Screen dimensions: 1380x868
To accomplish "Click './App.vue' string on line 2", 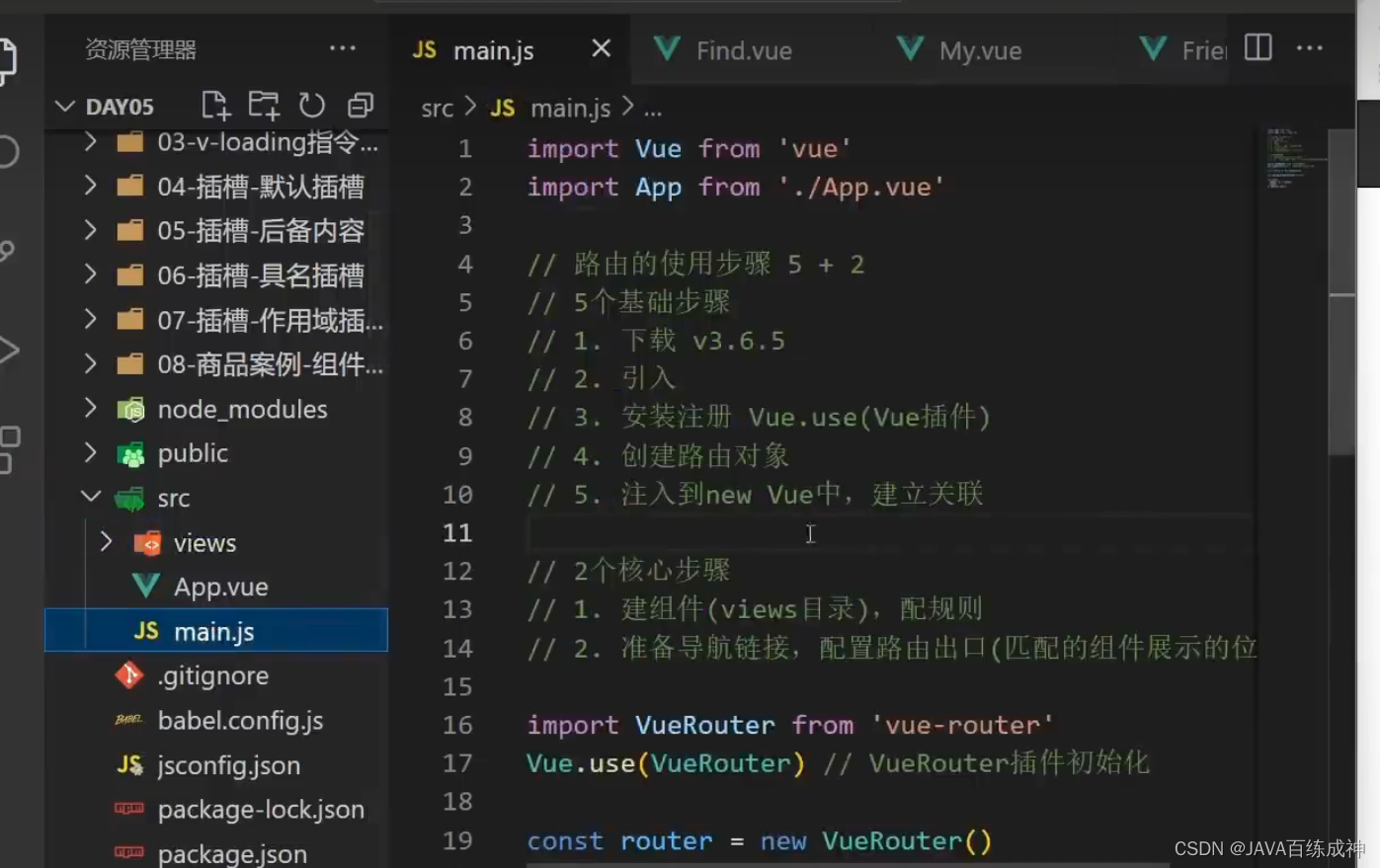I will pyautogui.click(x=861, y=187).
